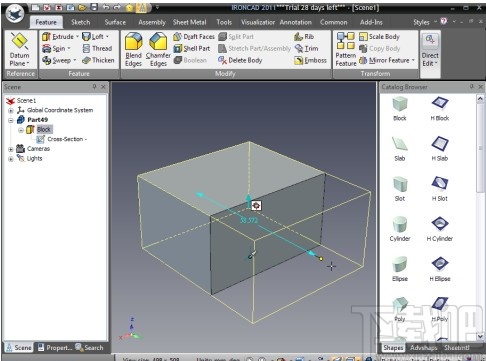Screen dimensions: 486x361
Task: Close the Scene panel
Action: (x=103, y=87)
